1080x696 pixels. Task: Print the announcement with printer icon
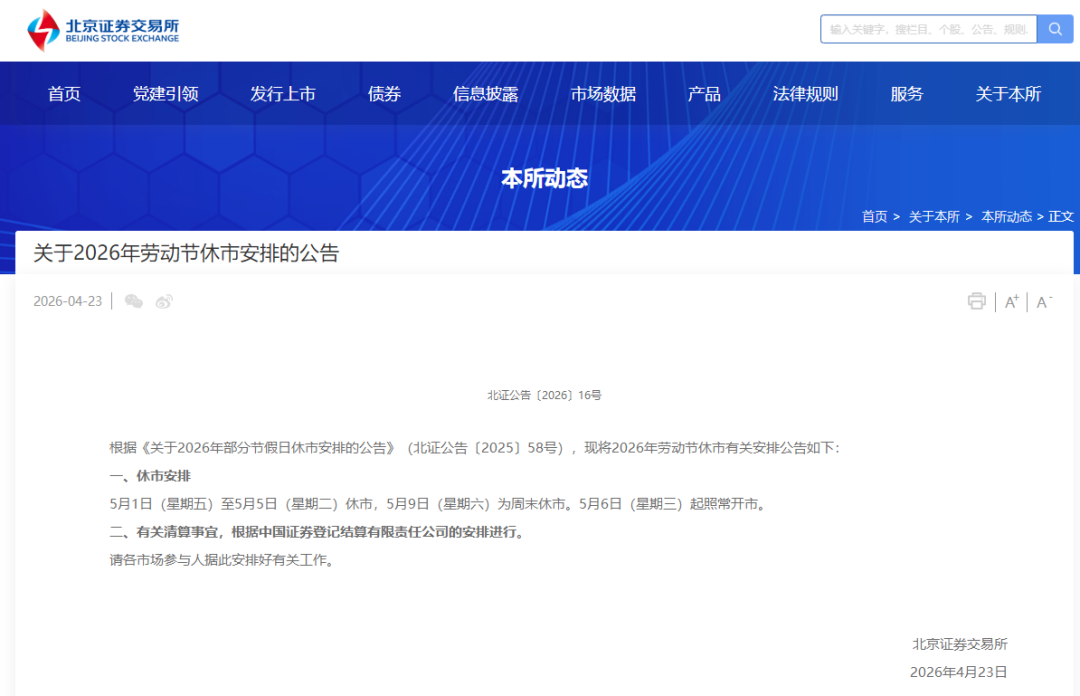point(976,301)
